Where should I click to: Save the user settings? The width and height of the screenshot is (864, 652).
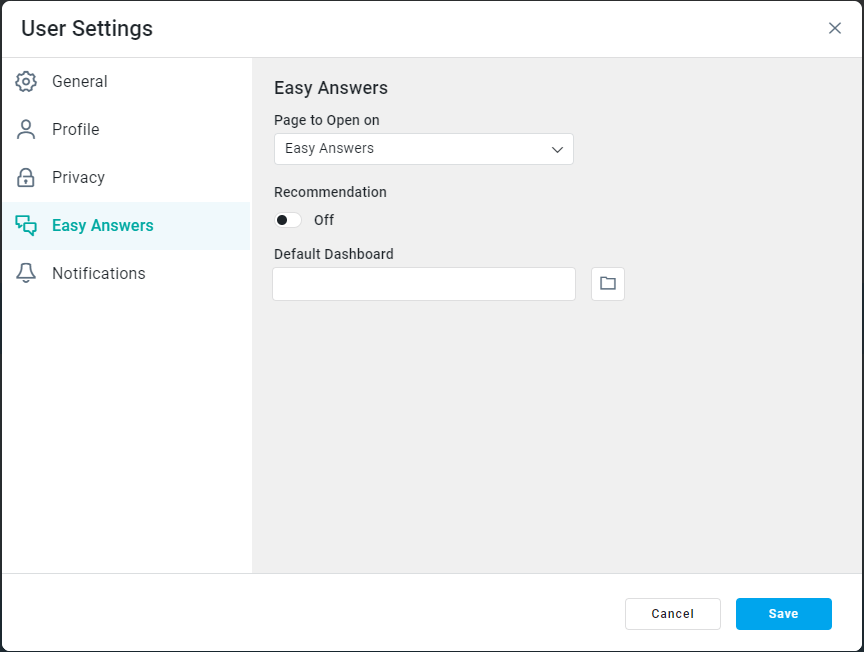[783, 614]
